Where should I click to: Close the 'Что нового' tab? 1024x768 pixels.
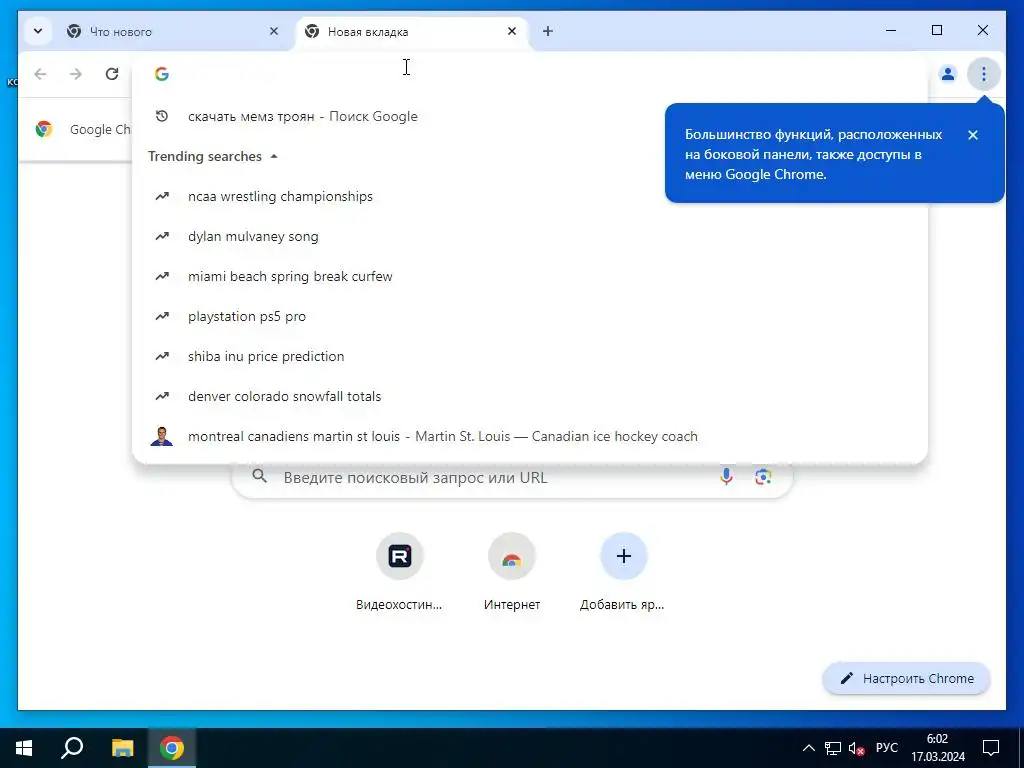pos(274,31)
